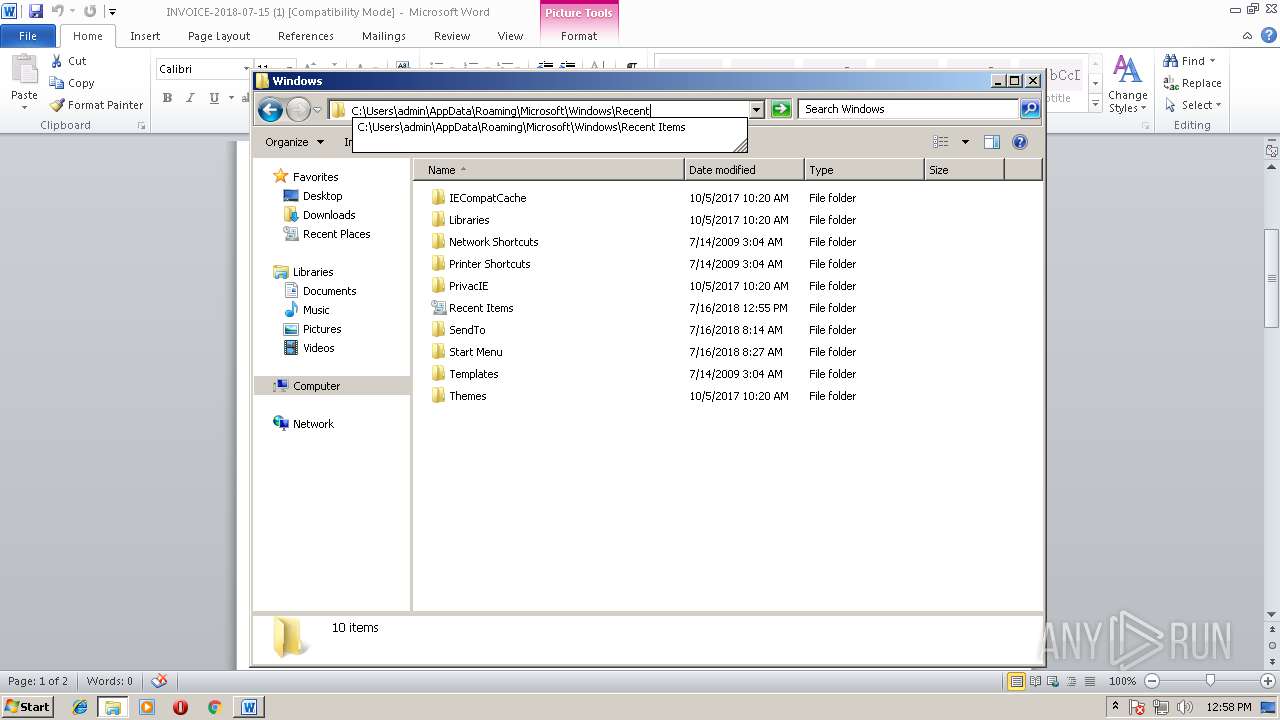The image size is (1280, 720).
Task: Switch to Full Screen Reading view in Word
Action: click(1036, 681)
